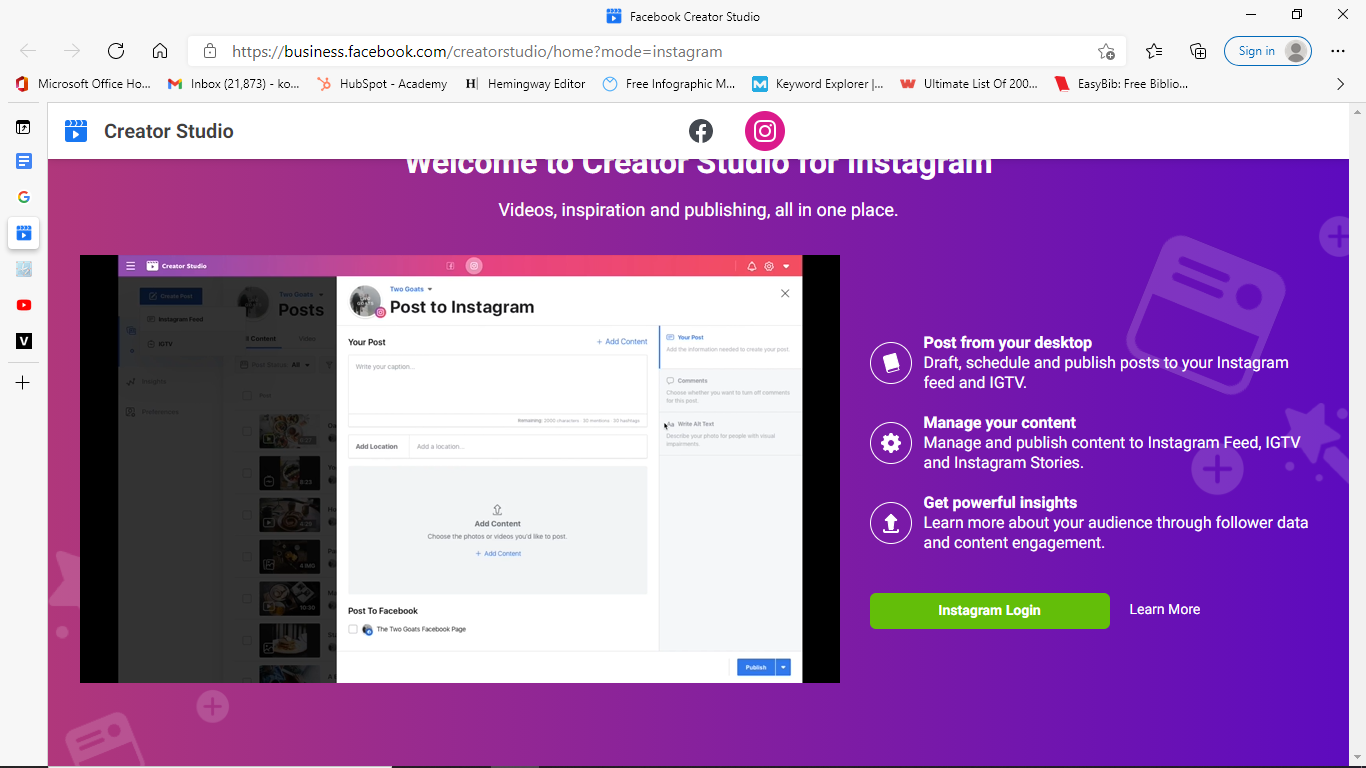The width and height of the screenshot is (1366, 768).
Task: Click the Post from your desktop heading
Action: tap(1008, 342)
